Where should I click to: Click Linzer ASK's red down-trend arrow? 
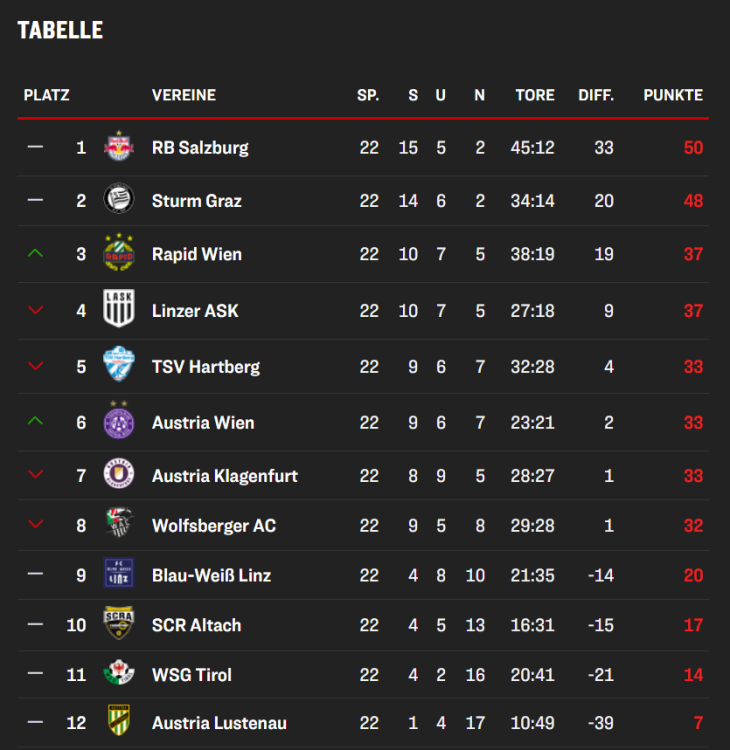(36, 310)
